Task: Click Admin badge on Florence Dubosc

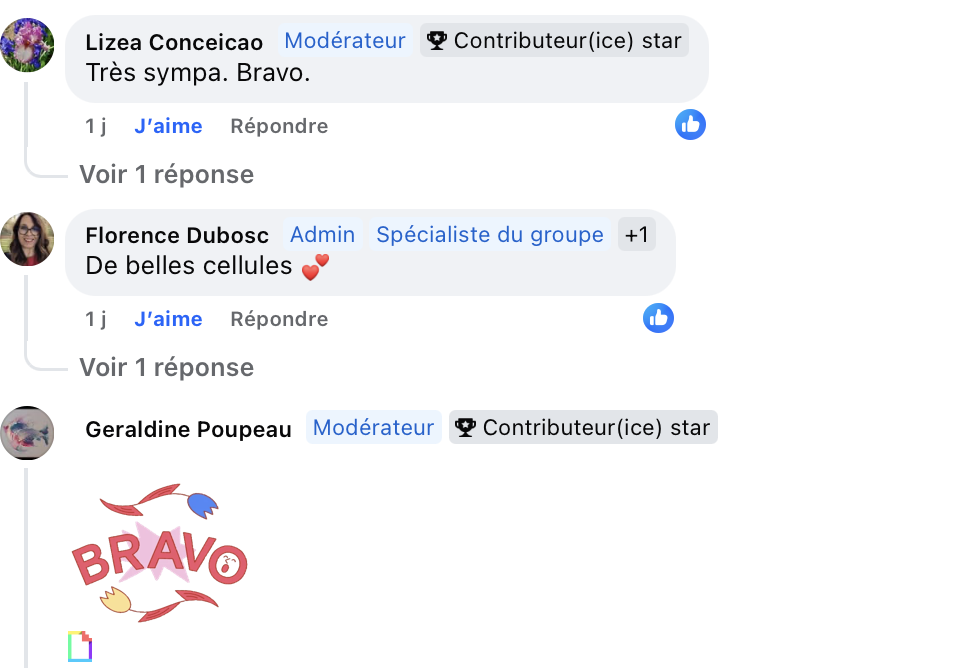Action: pyautogui.click(x=323, y=234)
